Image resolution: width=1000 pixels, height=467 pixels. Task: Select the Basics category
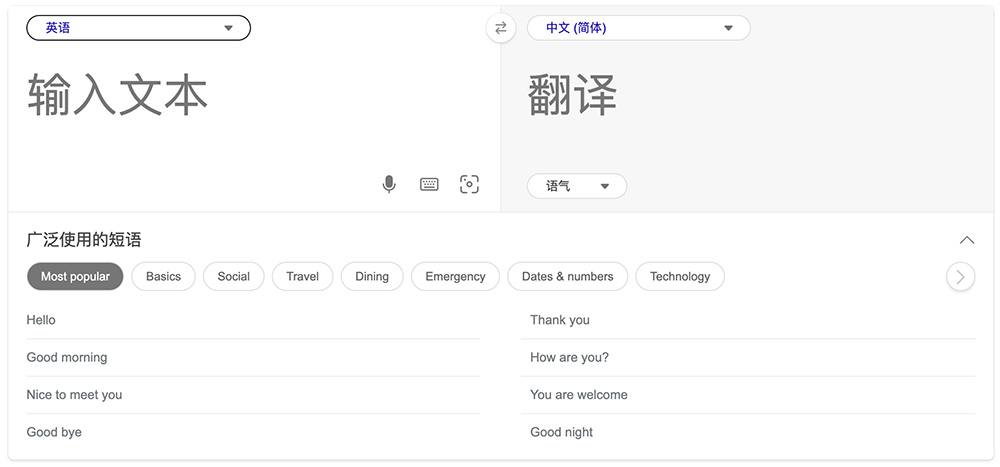click(x=163, y=276)
